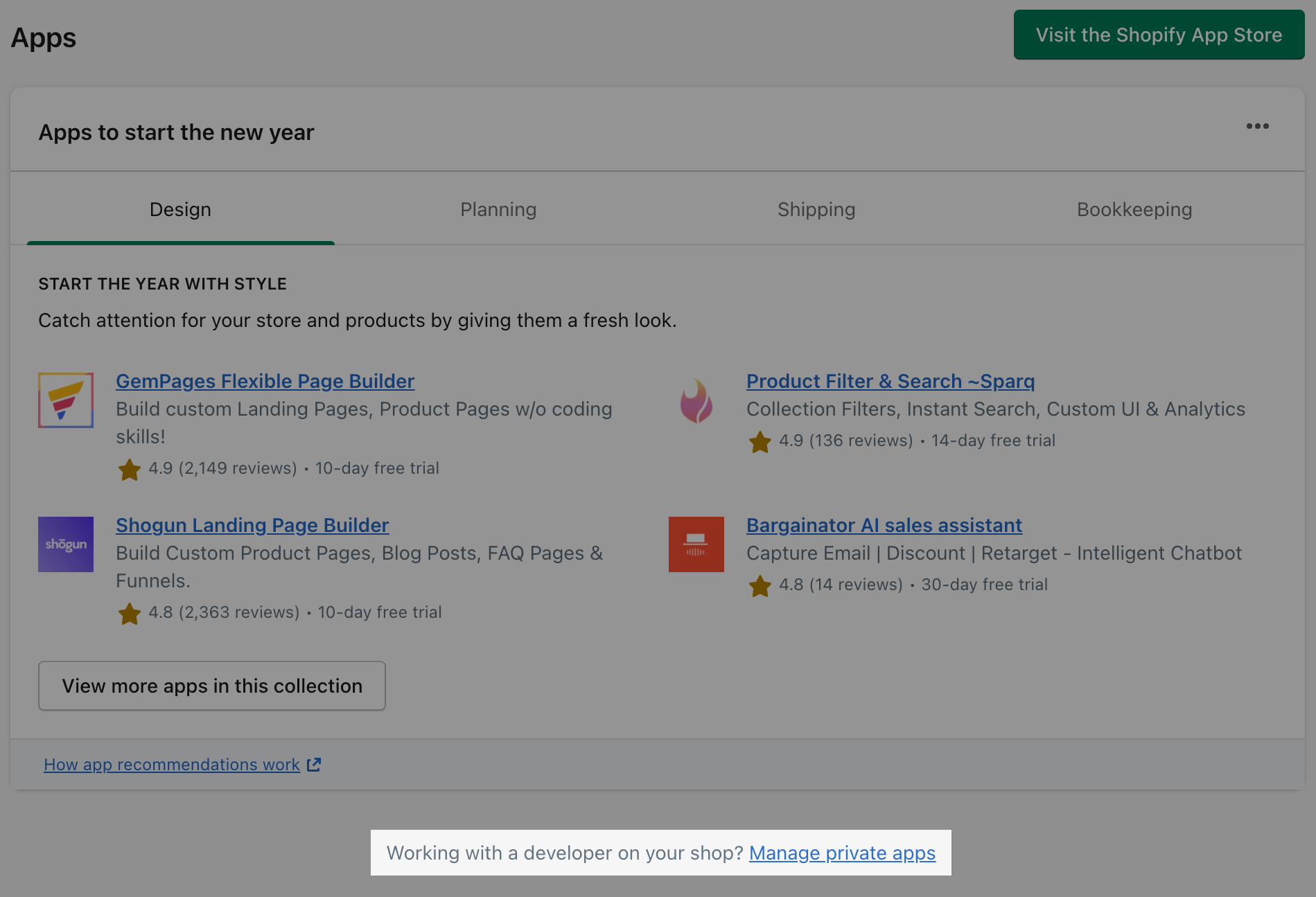Click 'Collection Filters, Instant Search' description

tap(996, 409)
